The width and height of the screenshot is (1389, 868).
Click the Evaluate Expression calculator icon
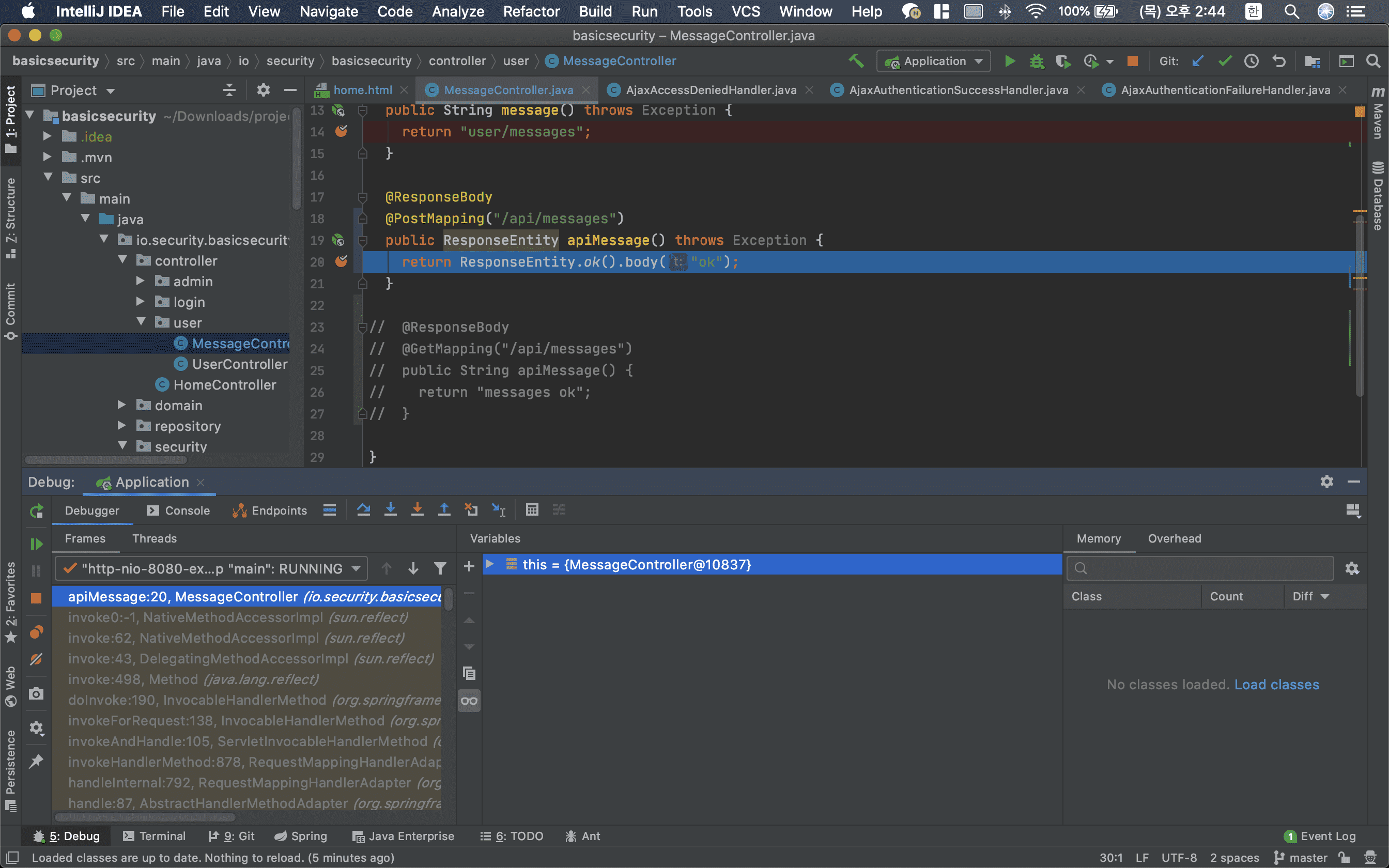pyautogui.click(x=532, y=510)
